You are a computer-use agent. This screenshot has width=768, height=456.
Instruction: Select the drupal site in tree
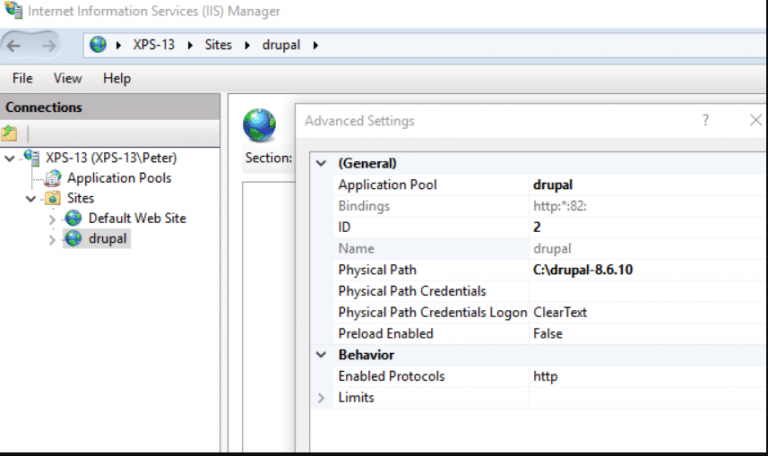coord(108,239)
